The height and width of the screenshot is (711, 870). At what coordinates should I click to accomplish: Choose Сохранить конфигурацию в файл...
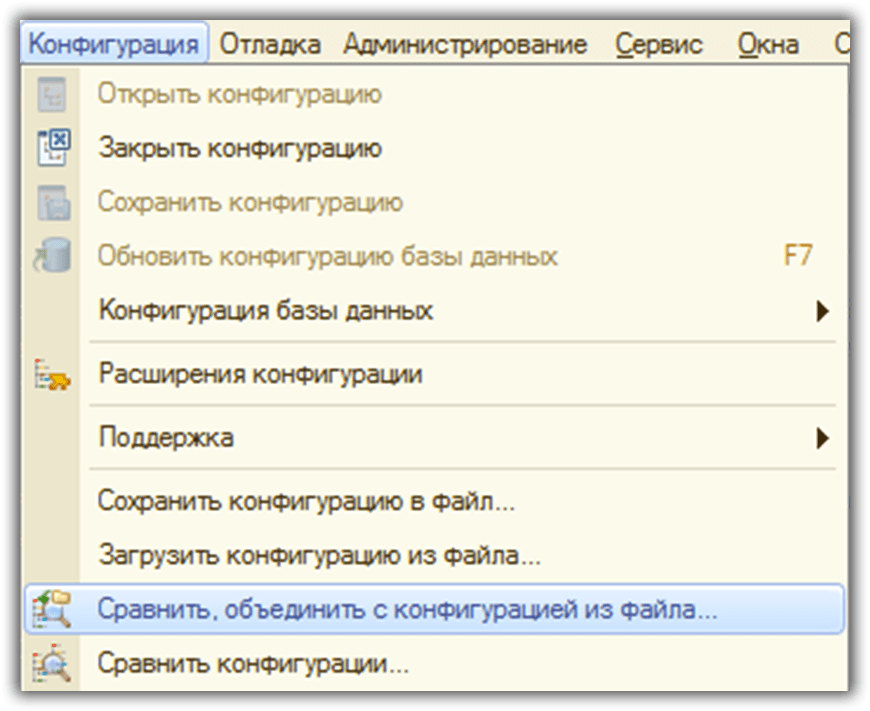pos(306,501)
